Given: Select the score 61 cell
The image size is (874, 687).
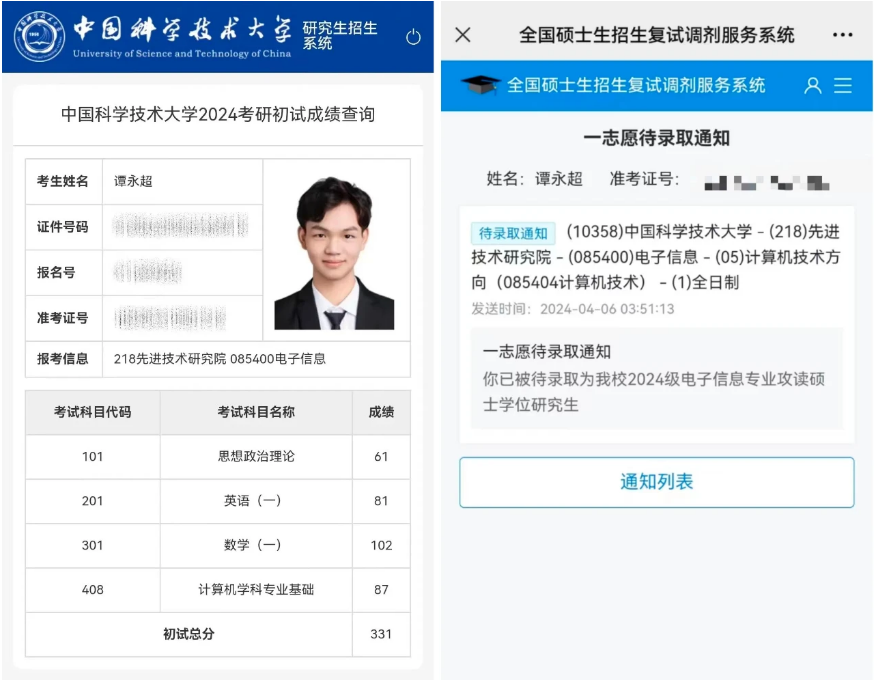Looking at the screenshot, I should tap(381, 457).
